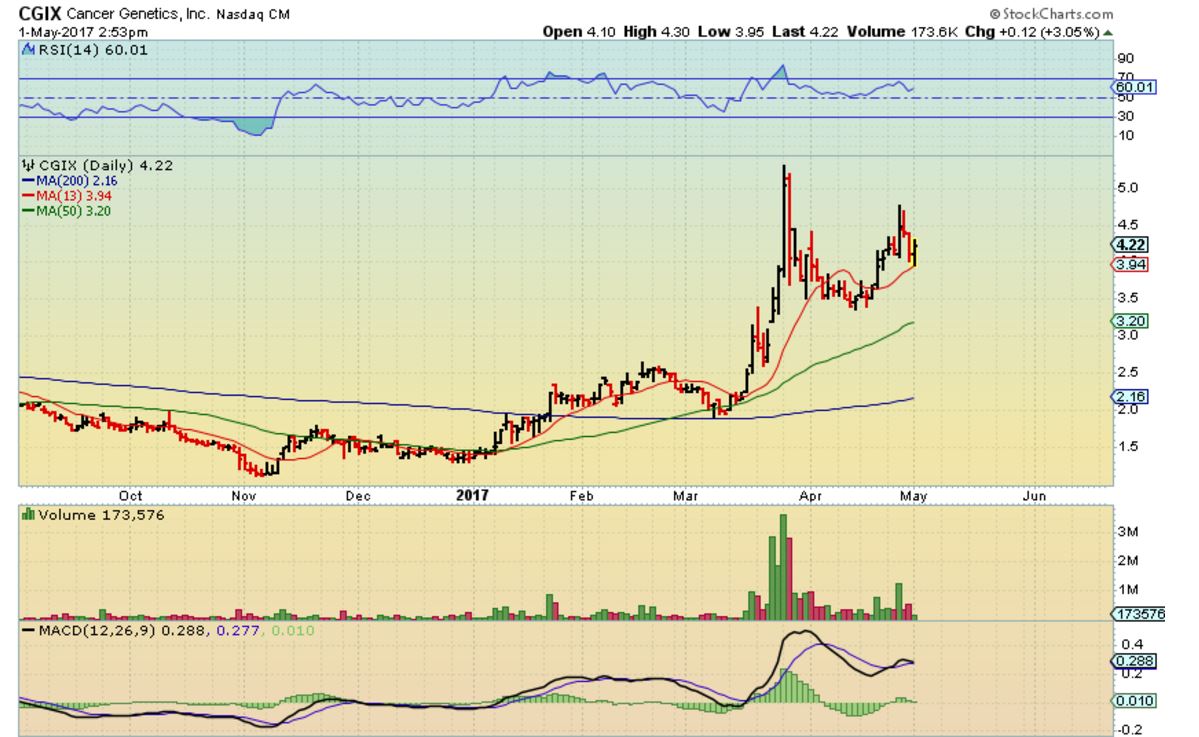Click the MA(200) 2.16 legend text
The width and height of the screenshot is (1199, 737).
point(76,181)
